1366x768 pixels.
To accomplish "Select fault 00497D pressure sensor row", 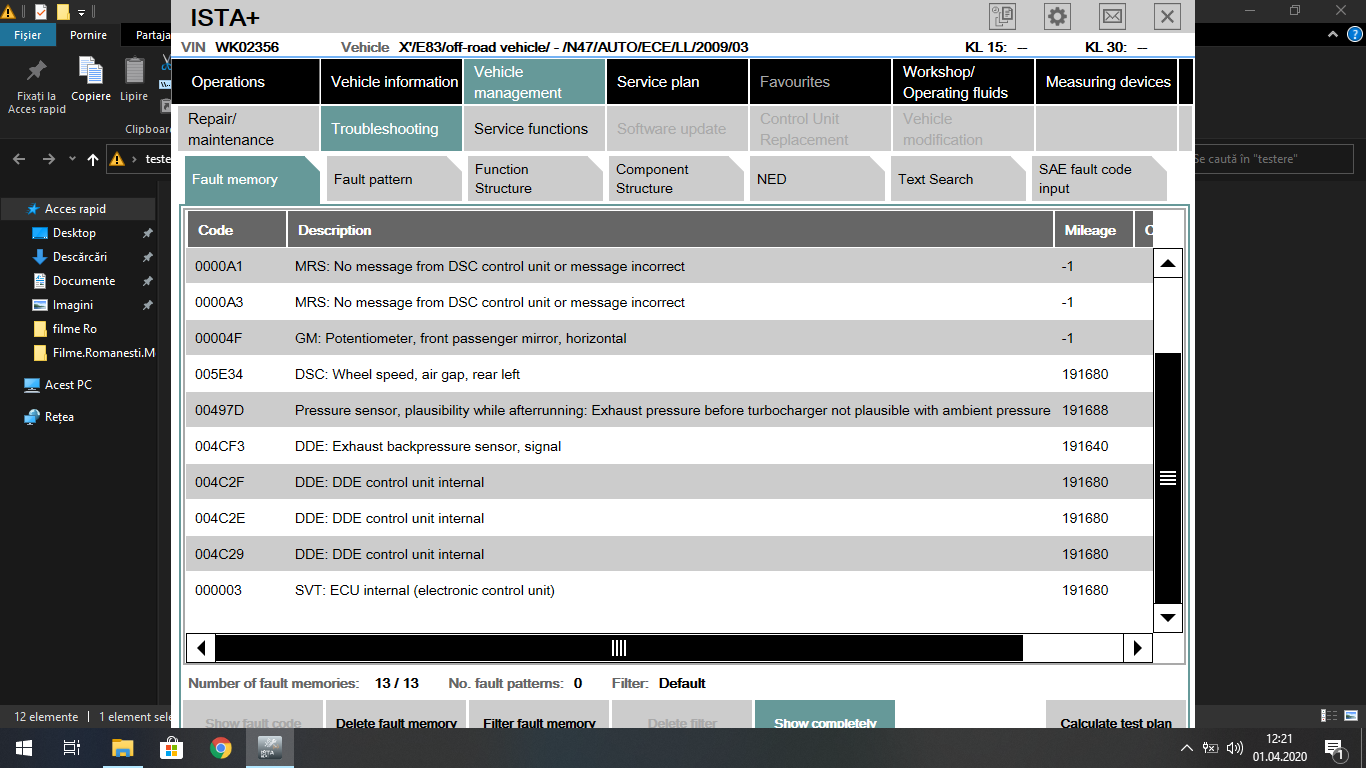I will (669, 410).
